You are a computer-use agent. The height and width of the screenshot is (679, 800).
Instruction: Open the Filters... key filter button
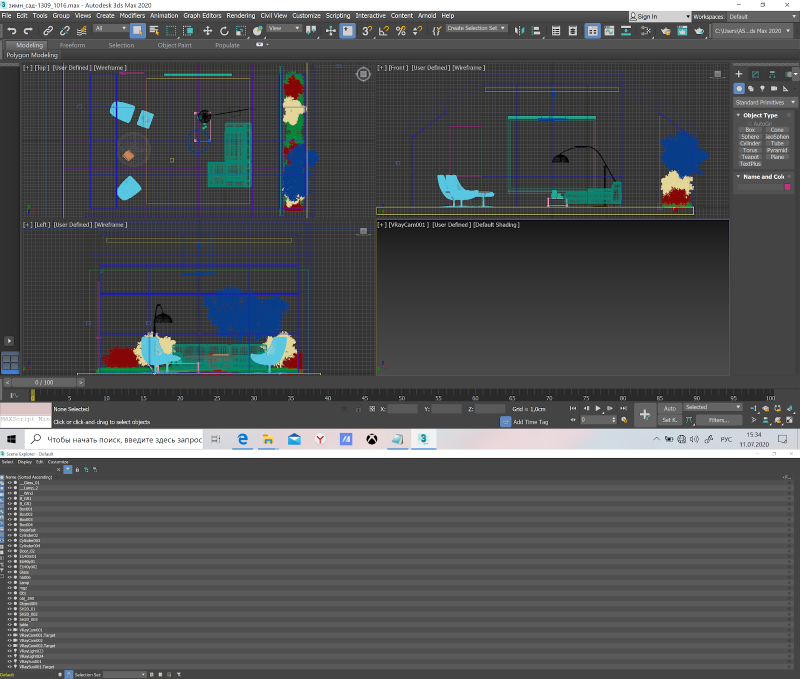click(719, 420)
